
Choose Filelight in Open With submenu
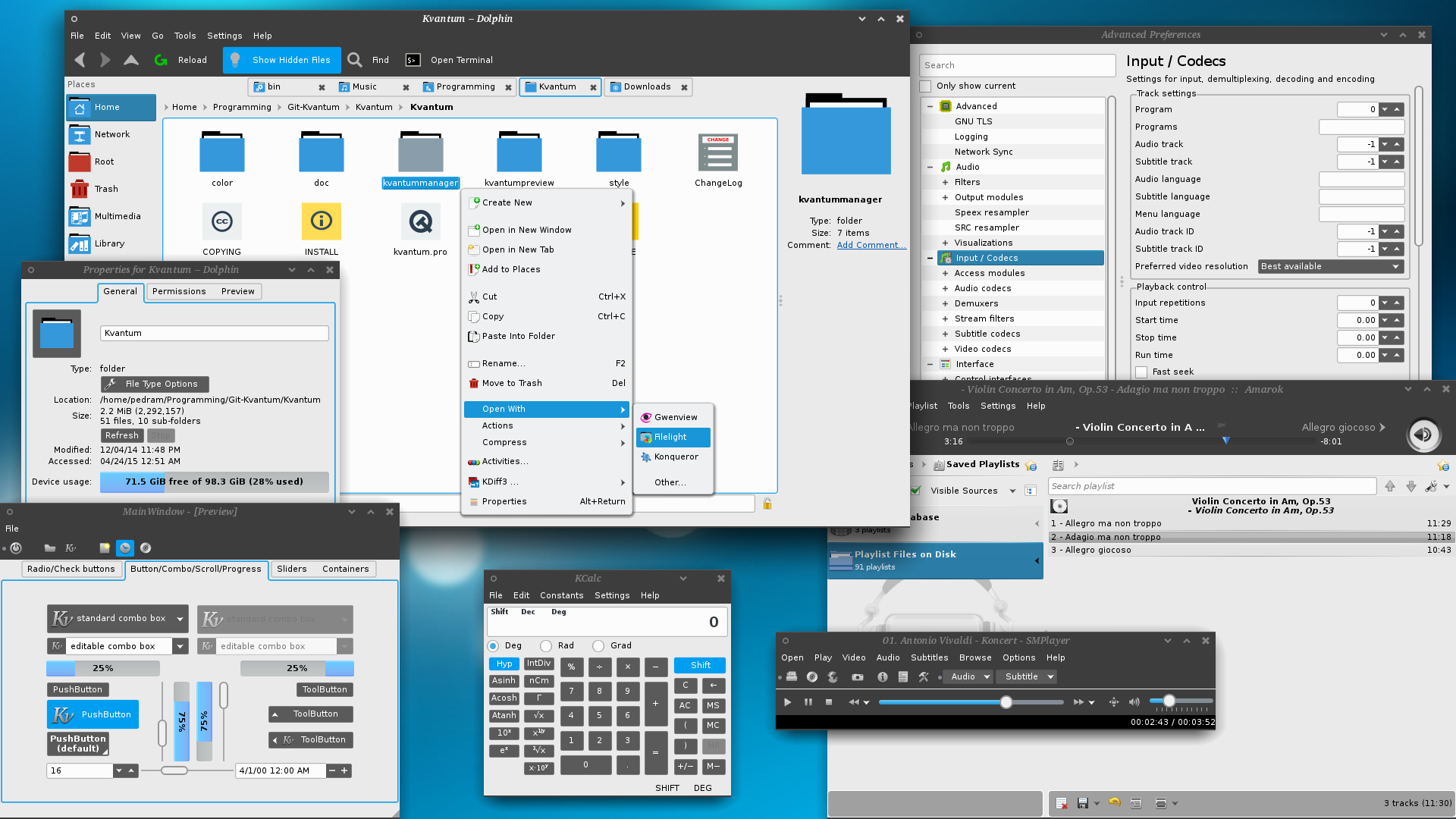click(x=673, y=437)
